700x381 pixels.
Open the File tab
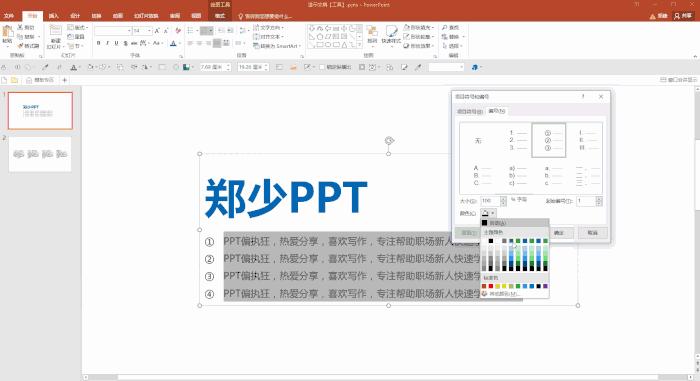(x=8, y=16)
